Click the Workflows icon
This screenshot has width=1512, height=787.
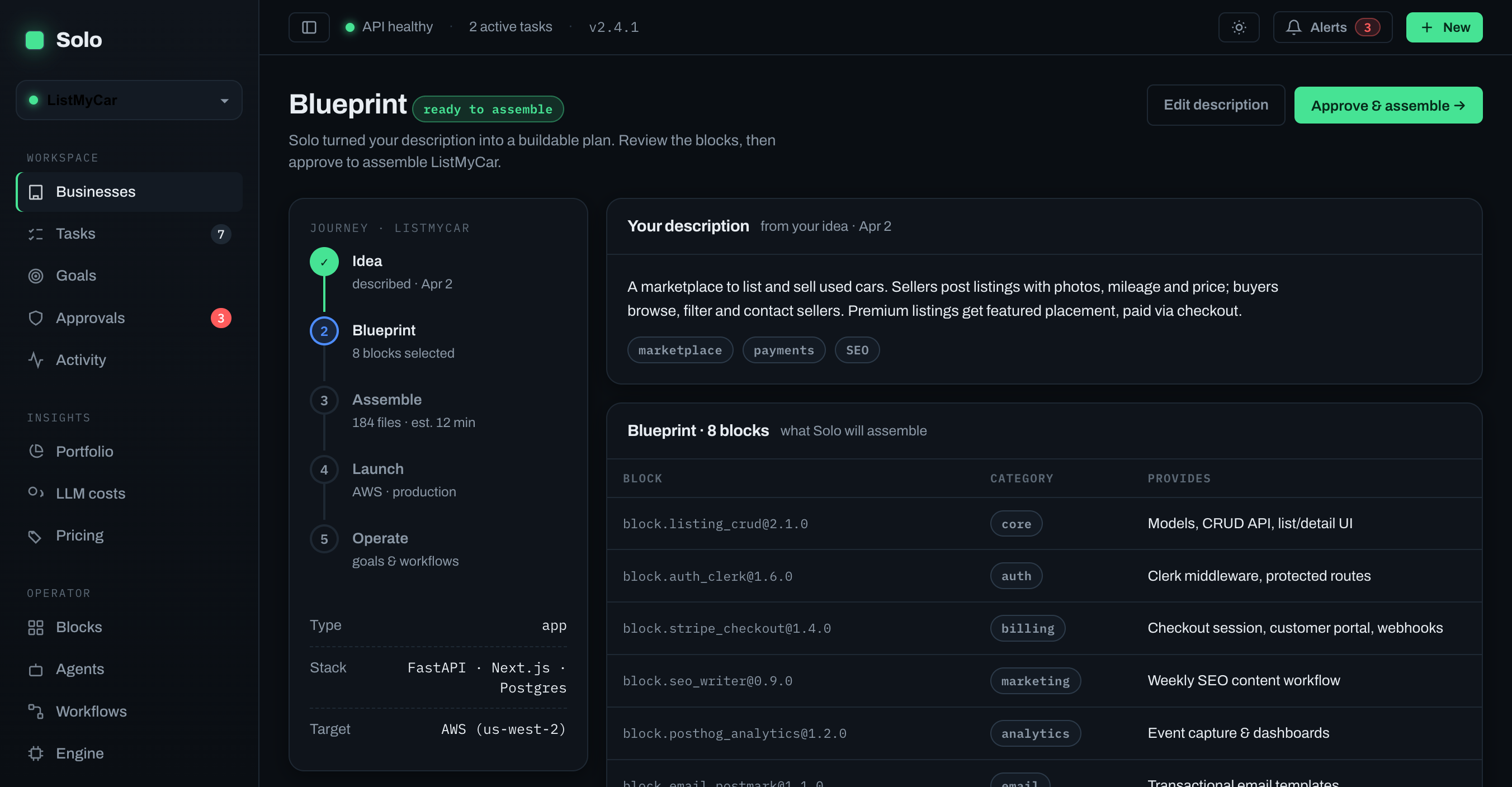[36, 712]
